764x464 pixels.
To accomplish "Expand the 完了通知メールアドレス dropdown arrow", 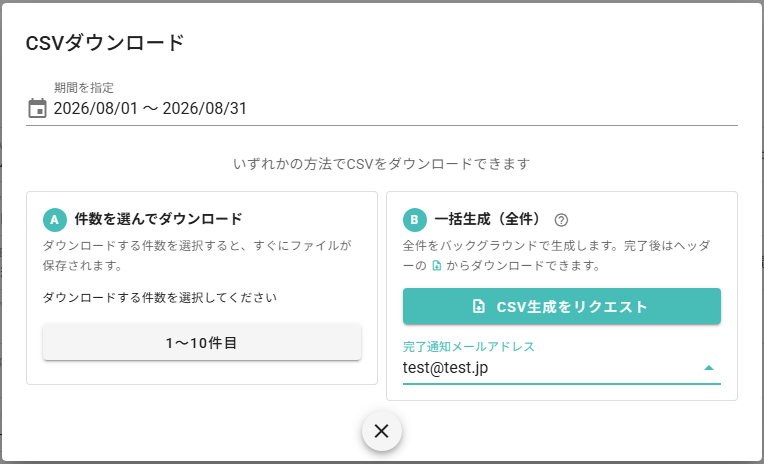I will pyautogui.click(x=709, y=368).
